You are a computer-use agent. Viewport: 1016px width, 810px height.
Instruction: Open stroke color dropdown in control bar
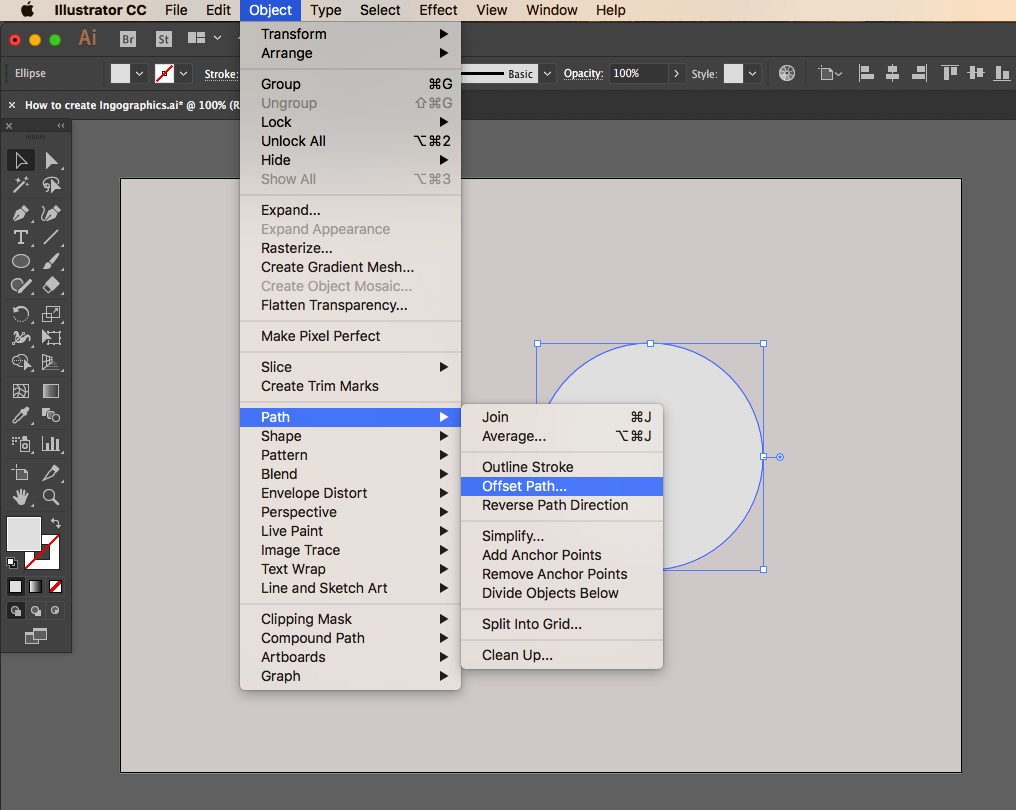[x=183, y=73]
